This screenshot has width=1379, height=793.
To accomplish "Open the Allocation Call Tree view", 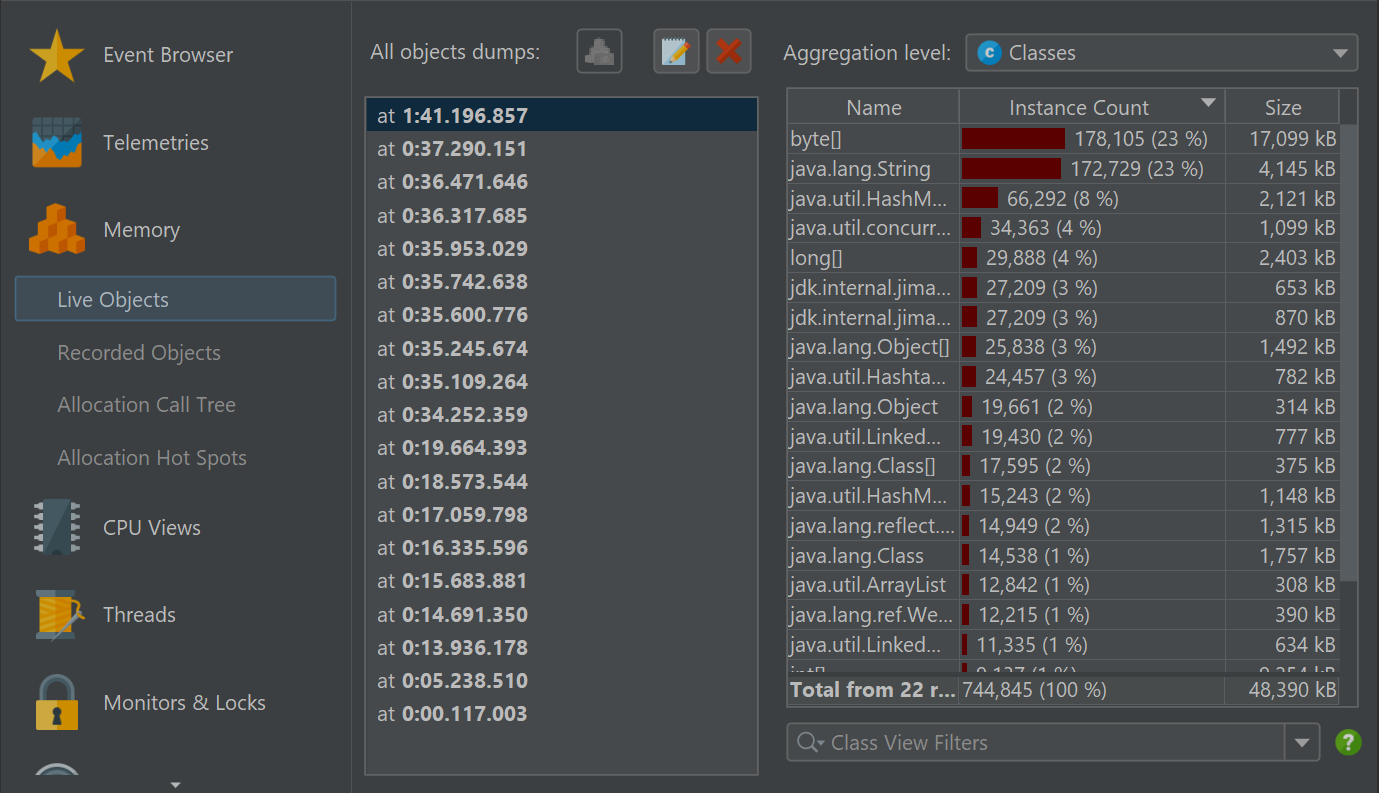I will 147,405.
